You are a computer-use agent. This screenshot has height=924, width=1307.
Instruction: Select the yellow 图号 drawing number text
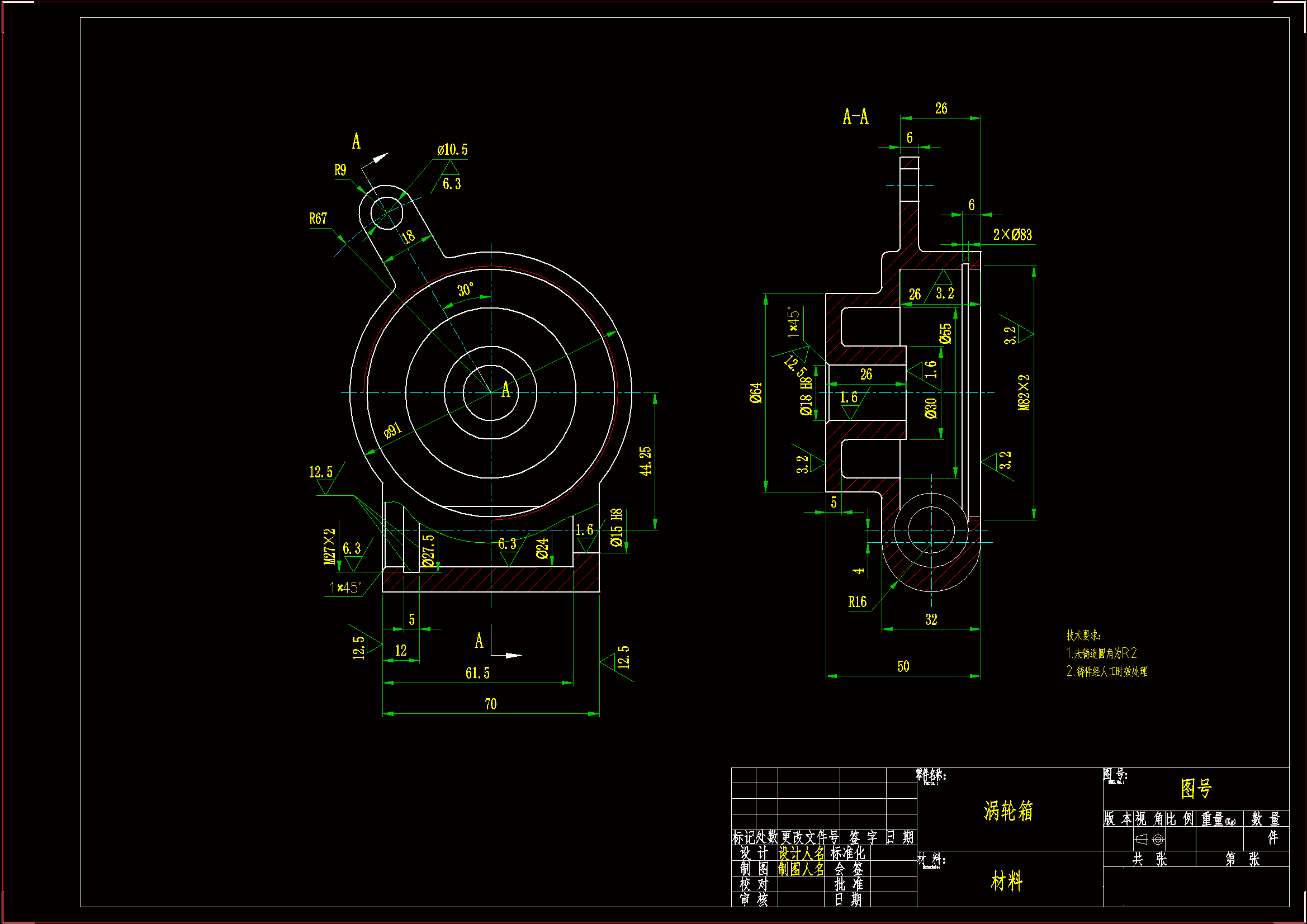coord(1196,789)
